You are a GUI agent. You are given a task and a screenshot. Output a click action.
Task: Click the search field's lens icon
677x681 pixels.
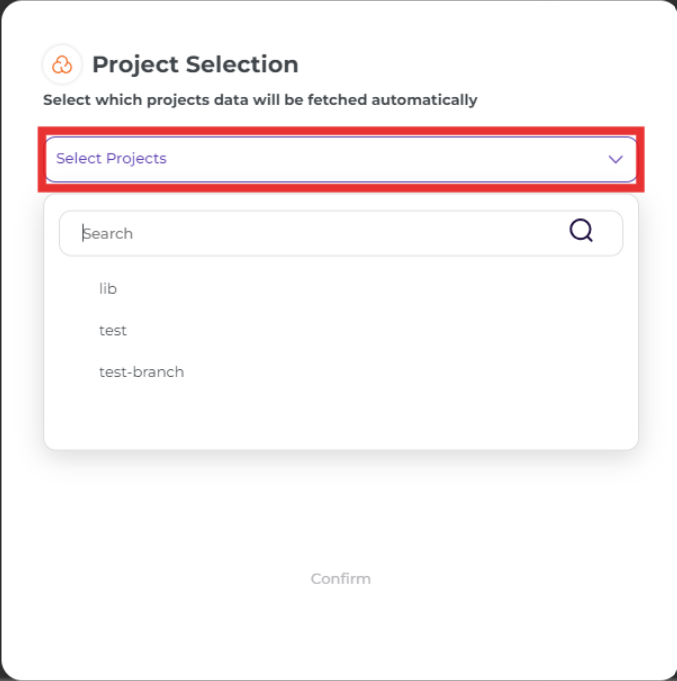pos(581,230)
